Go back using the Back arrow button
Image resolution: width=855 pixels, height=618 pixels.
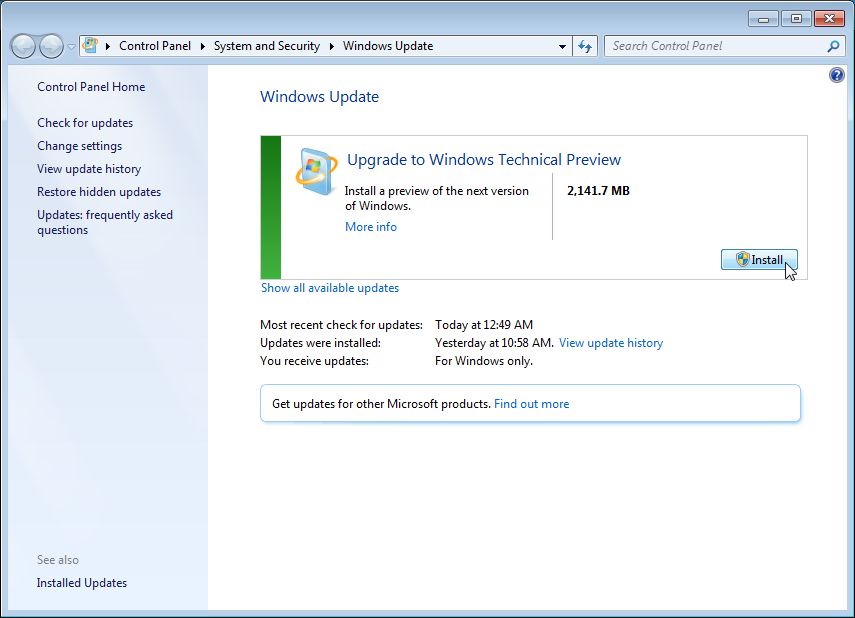(x=23, y=46)
